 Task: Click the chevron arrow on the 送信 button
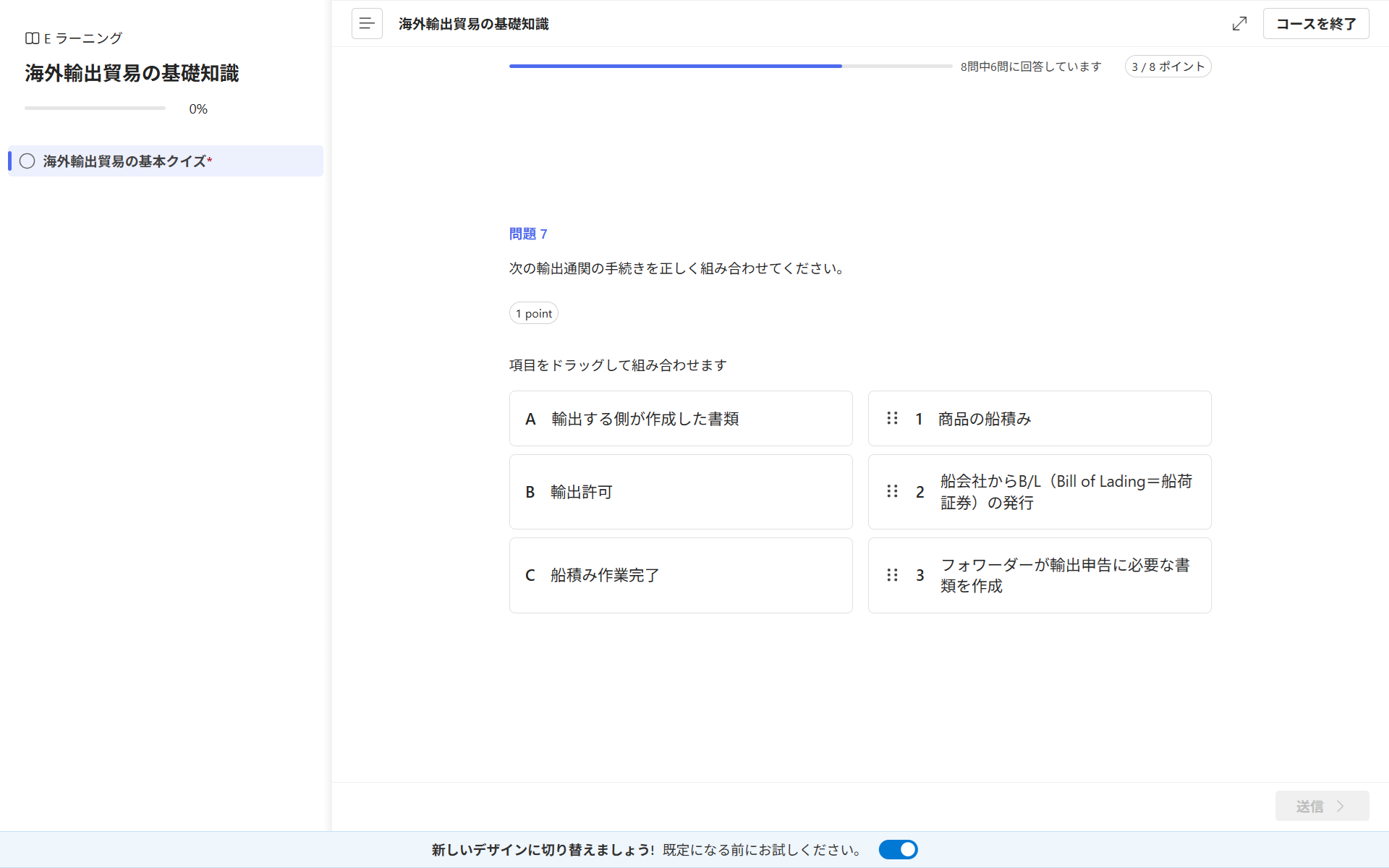click(1341, 806)
